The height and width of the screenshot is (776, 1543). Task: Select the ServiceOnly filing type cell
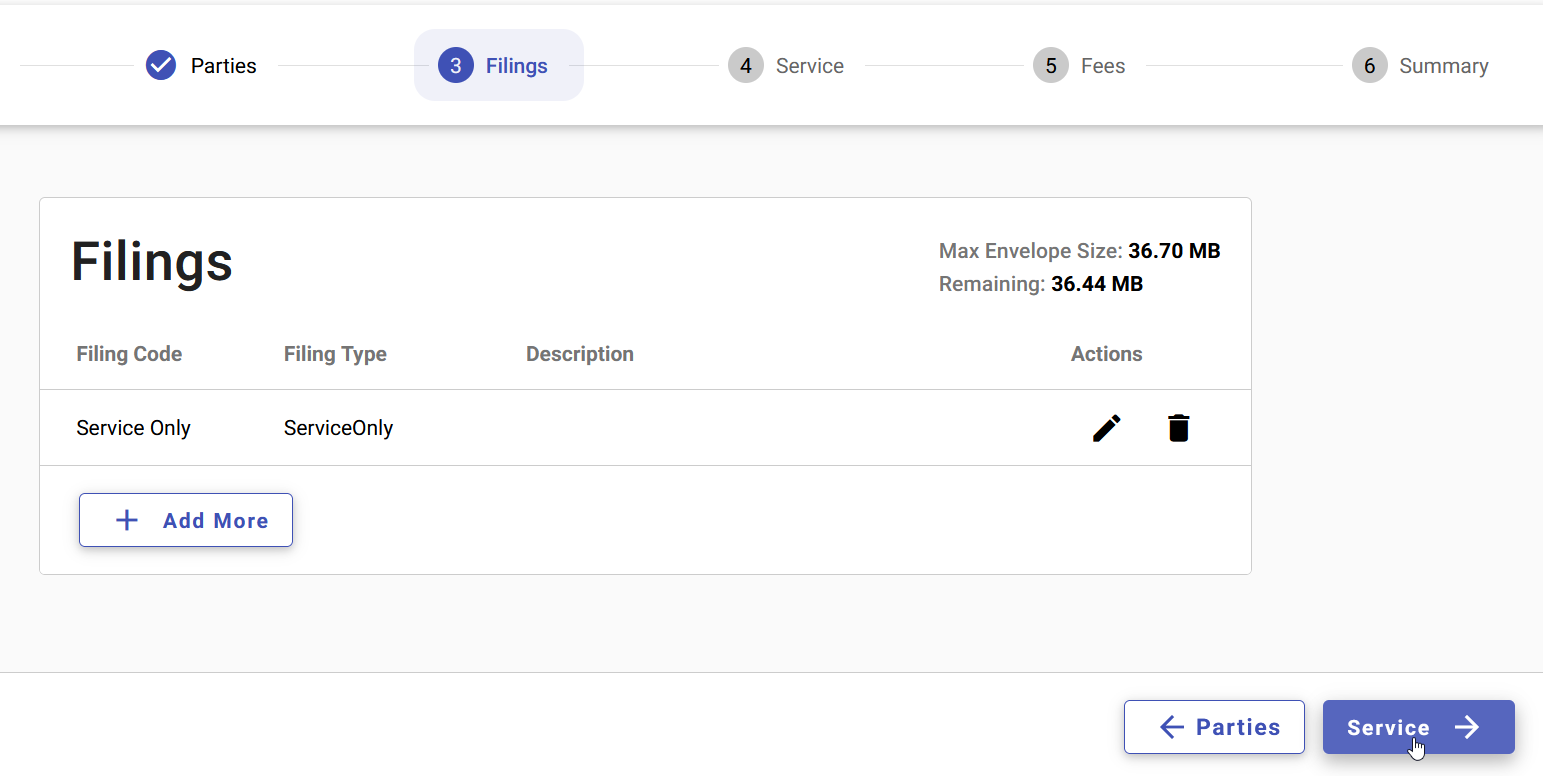(338, 428)
